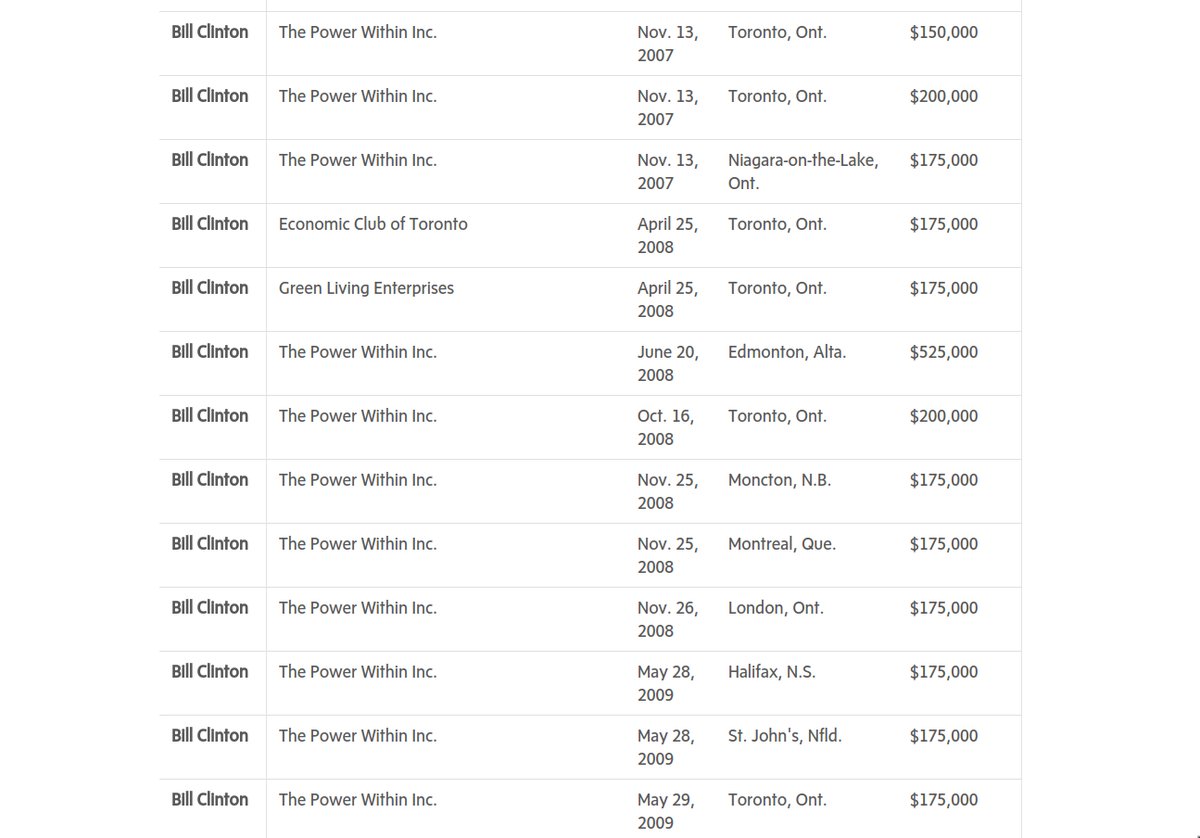This screenshot has width=1200, height=838.
Task: Select Niagara-on-the-Lake, Ont. location text
Action: click(x=802, y=171)
